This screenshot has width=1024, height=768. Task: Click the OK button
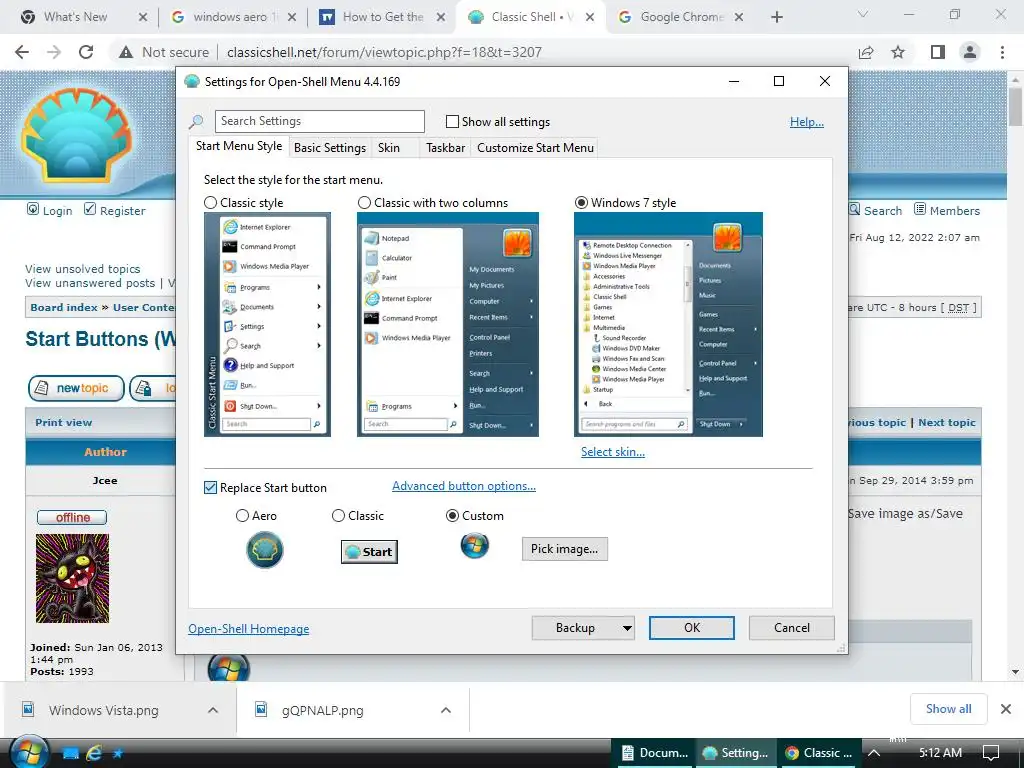tap(692, 628)
